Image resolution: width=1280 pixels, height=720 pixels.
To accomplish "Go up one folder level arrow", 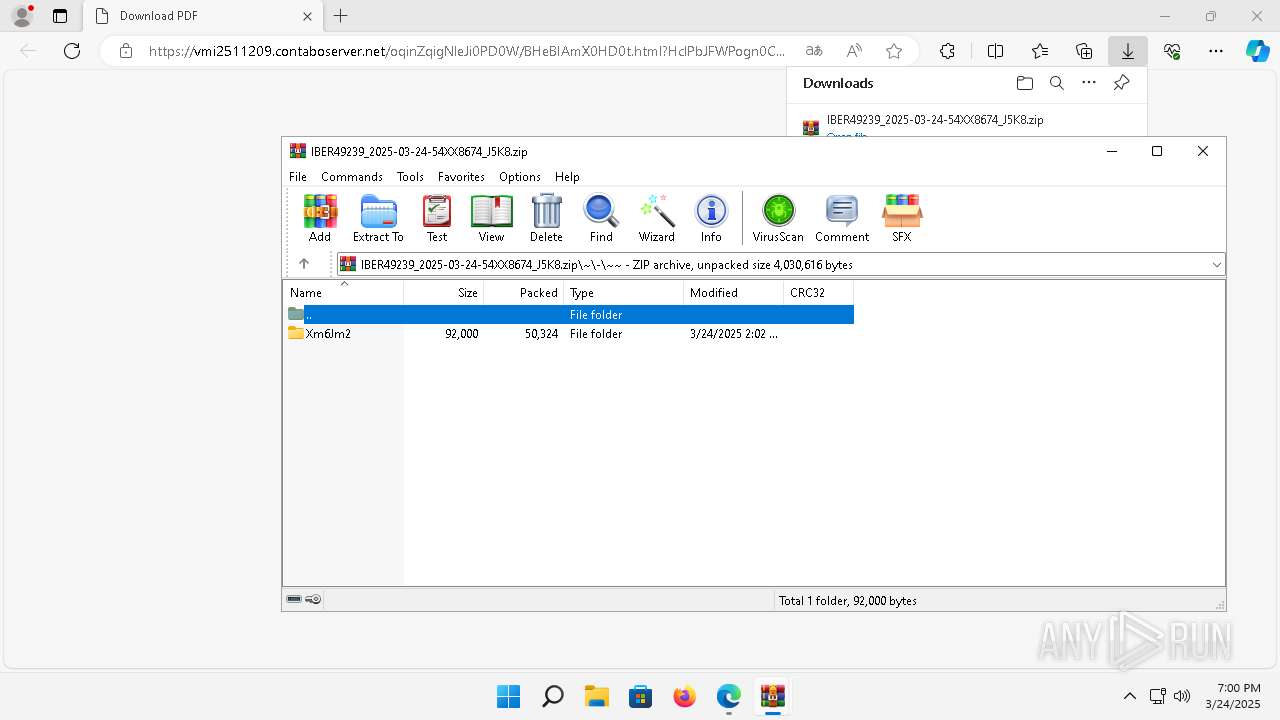I will pyautogui.click(x=304, y=264).
